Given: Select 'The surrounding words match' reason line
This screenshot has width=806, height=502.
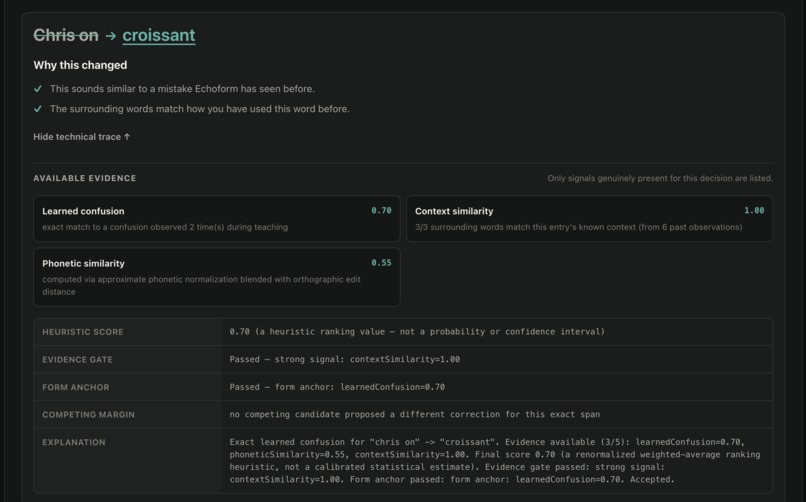Looking at the screenshot, I should [x=199, y=109].
